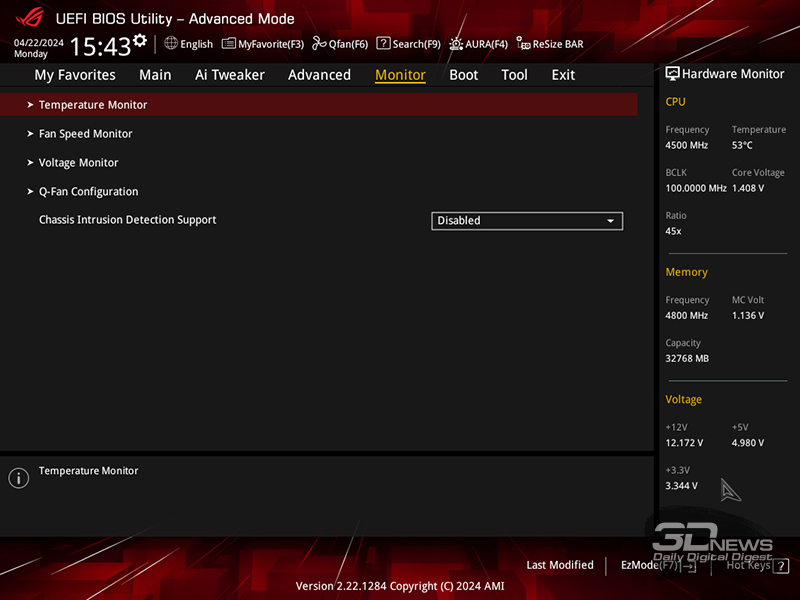Click the ReSize BAR icon
Image resolution: width=800 pixels, height=600 pixels.
(523, 43)
